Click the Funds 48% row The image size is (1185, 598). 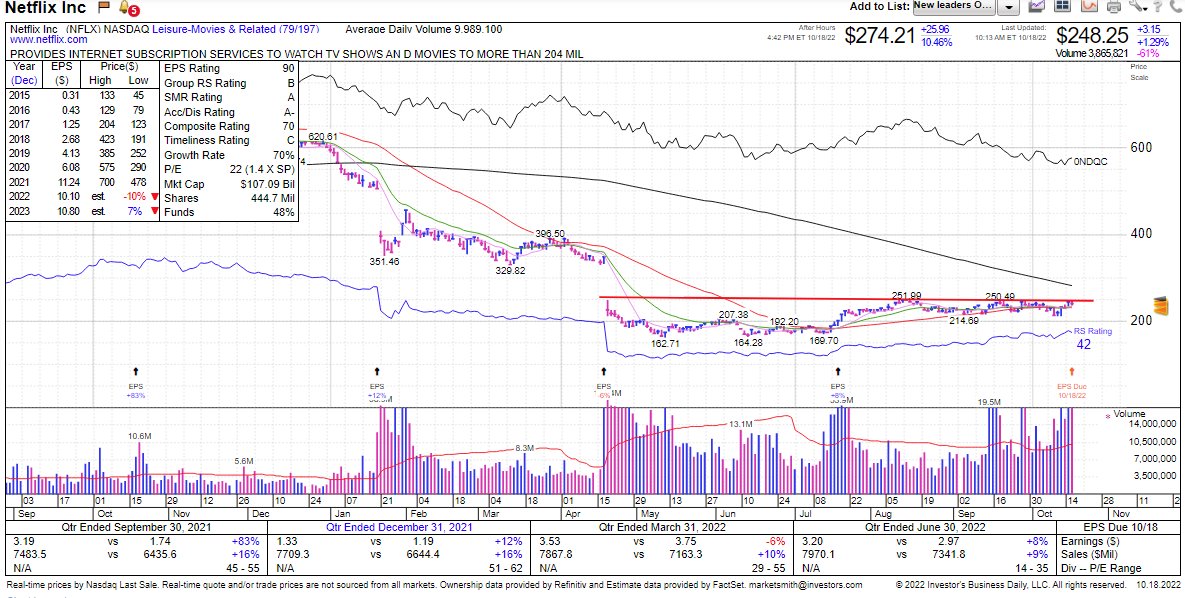pos(229,212)
